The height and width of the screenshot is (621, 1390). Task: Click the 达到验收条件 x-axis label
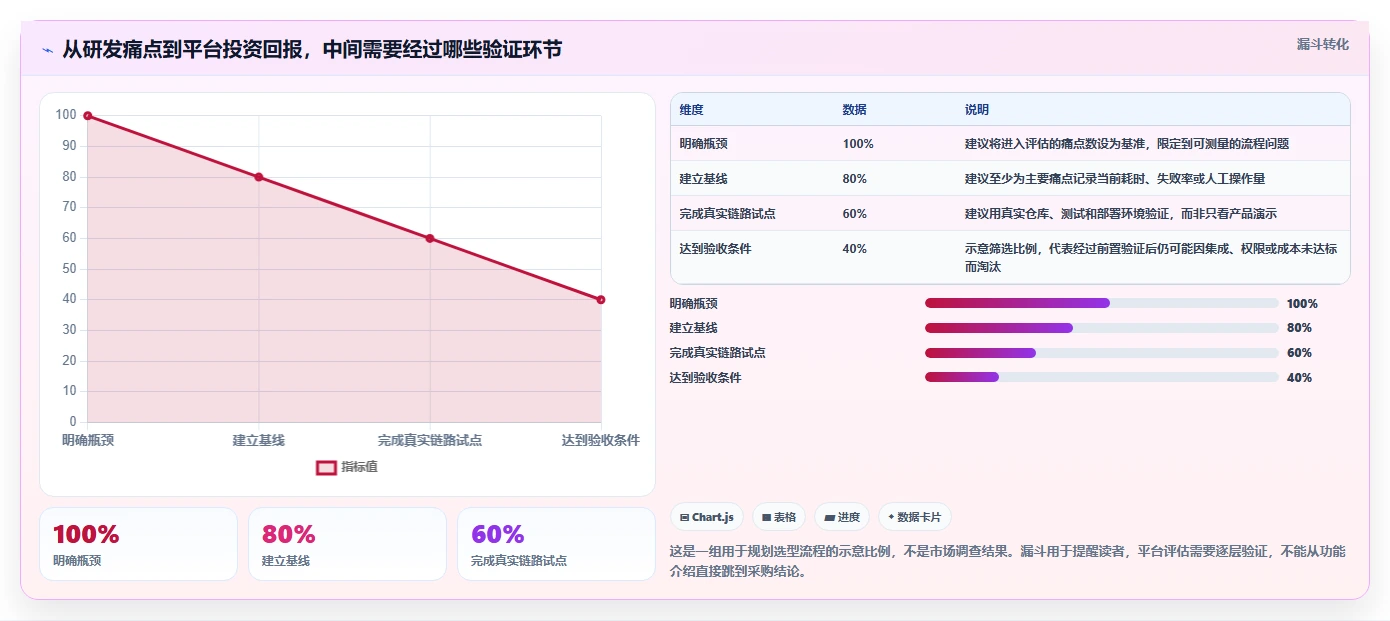click(601, 440)
